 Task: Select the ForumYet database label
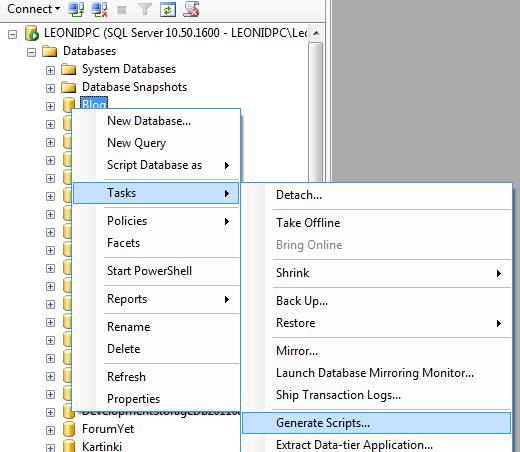pyautogui.click(x=108, y=429)
